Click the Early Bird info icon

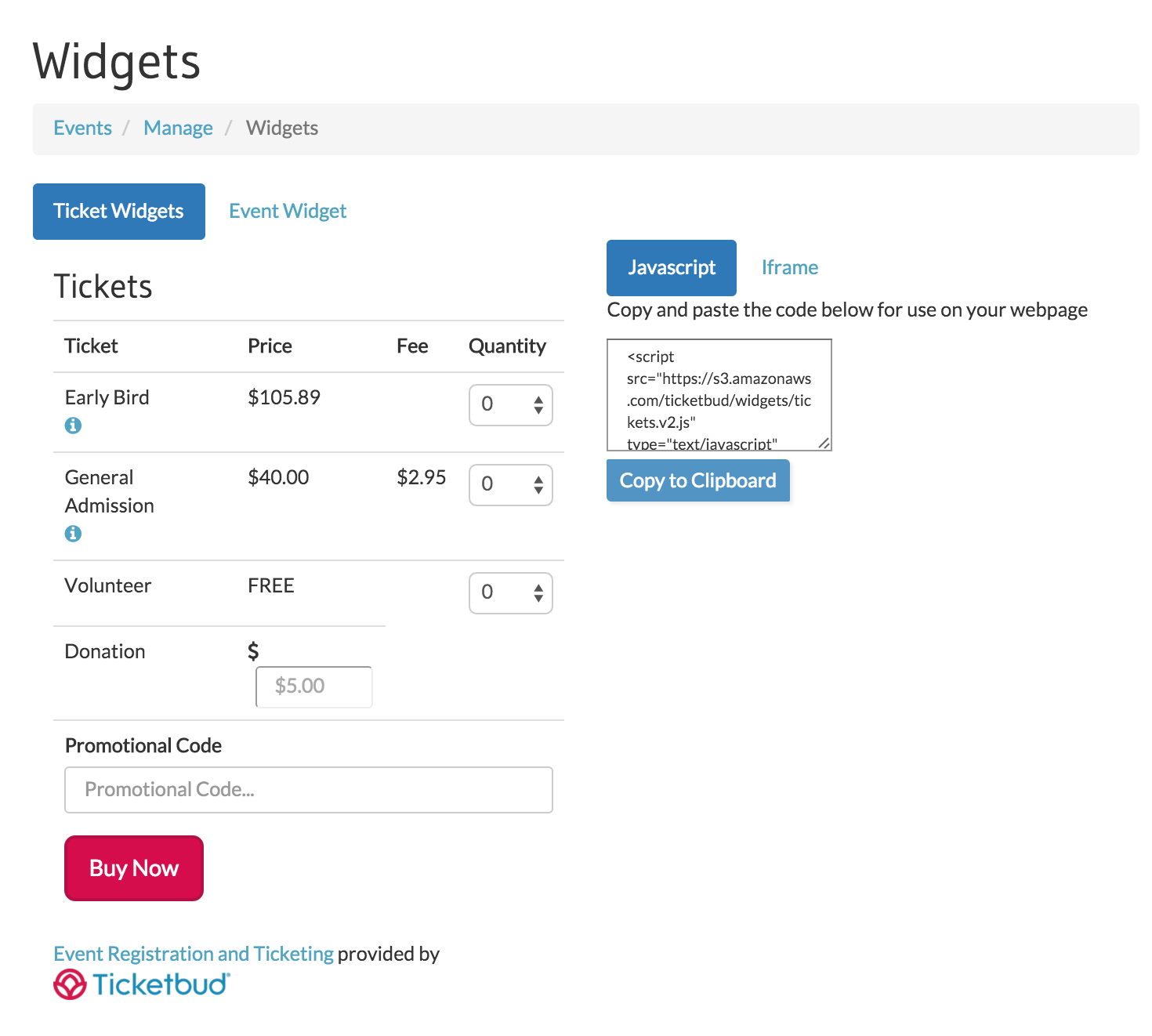click(x=73, y=426)
